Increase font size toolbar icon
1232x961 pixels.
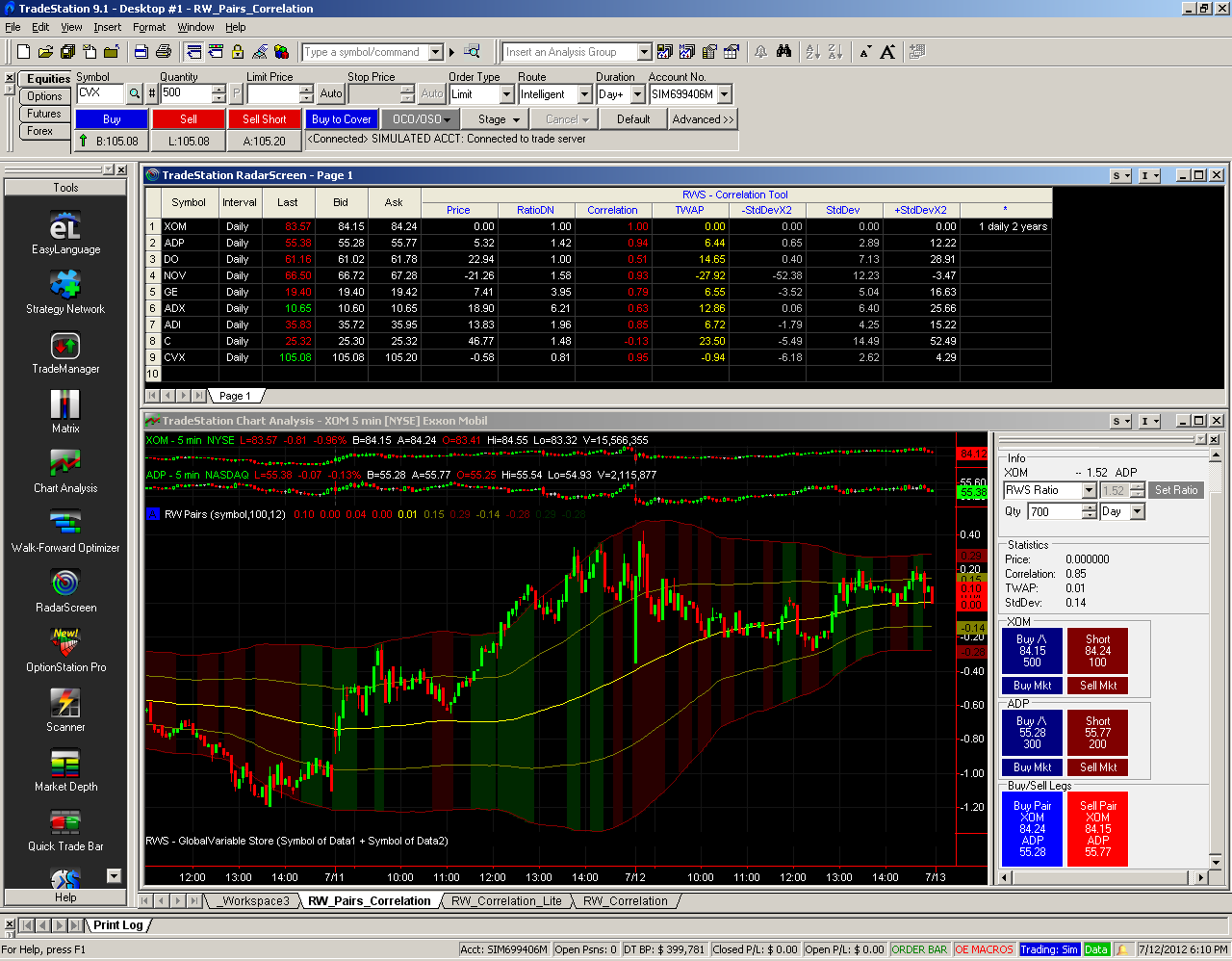887,52
